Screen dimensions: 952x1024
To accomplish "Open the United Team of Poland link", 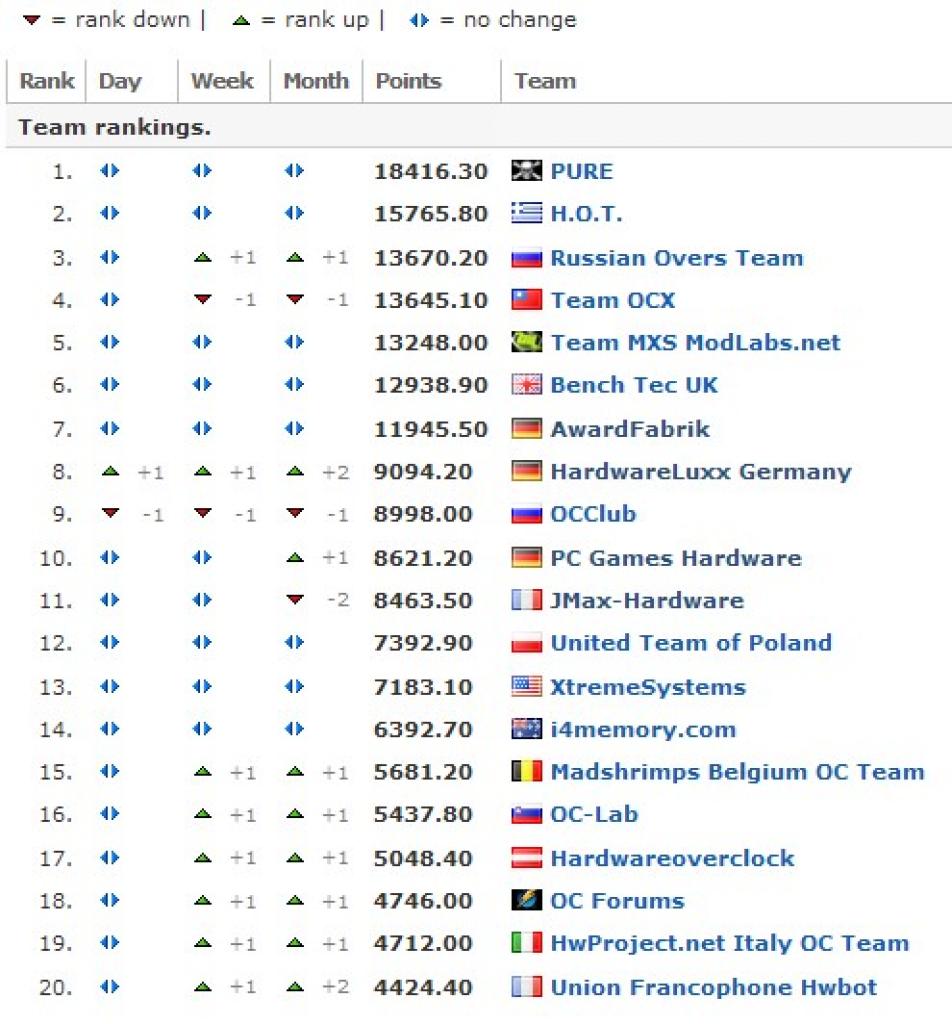I will click(691, 643).
